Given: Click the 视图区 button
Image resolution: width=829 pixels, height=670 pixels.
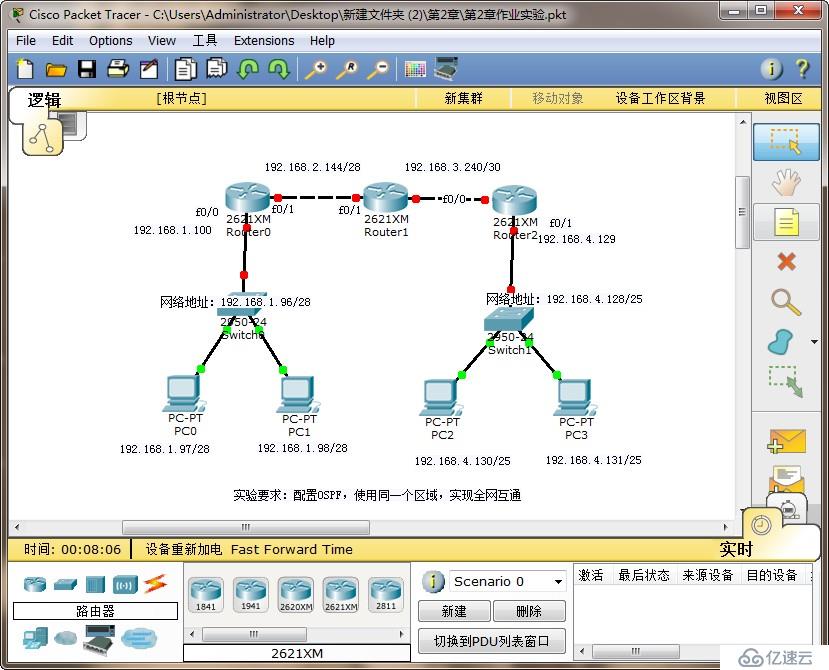Looking at the screenshot, I should coord(783,98).
